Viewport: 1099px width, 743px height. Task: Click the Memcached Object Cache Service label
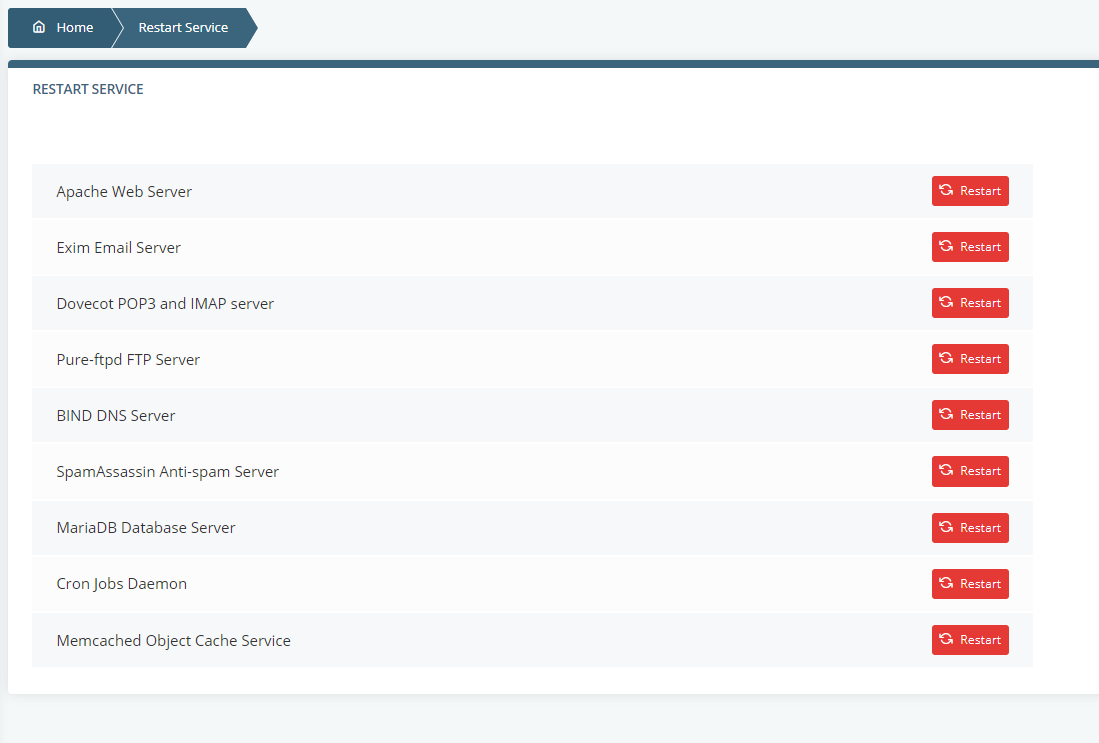tap(173, 640)
